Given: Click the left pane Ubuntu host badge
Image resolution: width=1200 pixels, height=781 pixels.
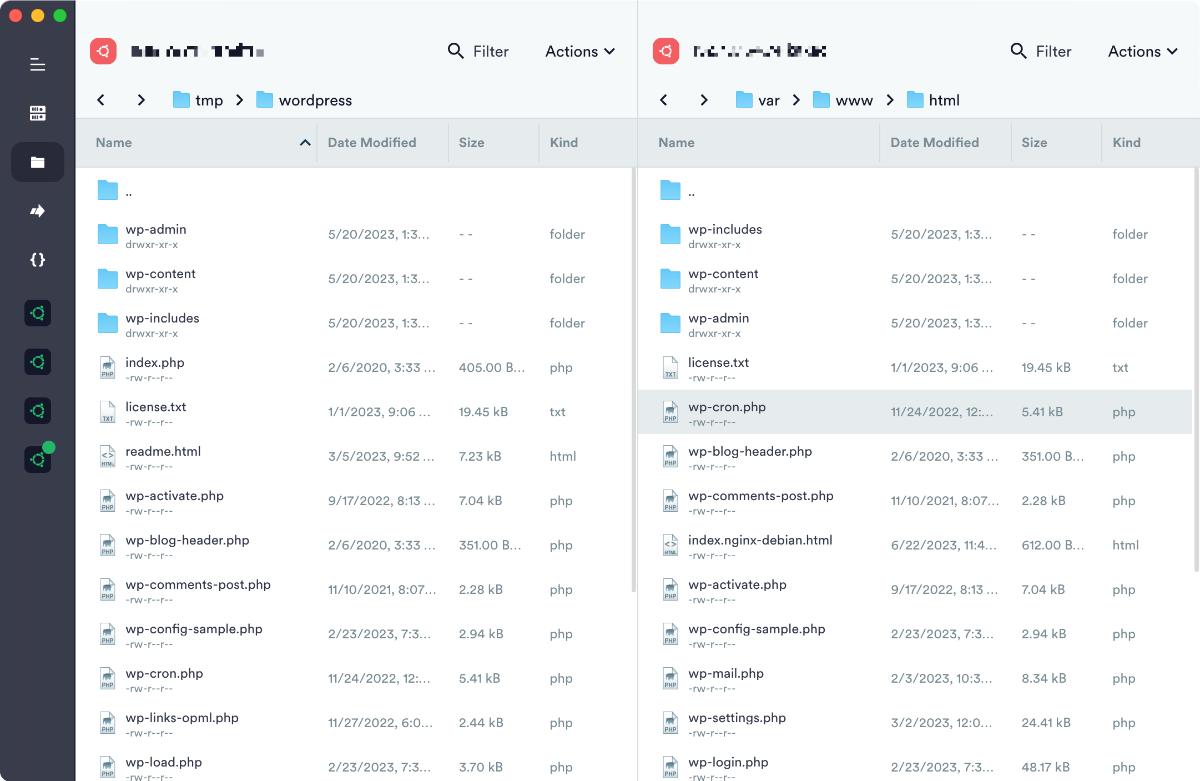Looking at the screenshot, I should [x=103, y=51].
